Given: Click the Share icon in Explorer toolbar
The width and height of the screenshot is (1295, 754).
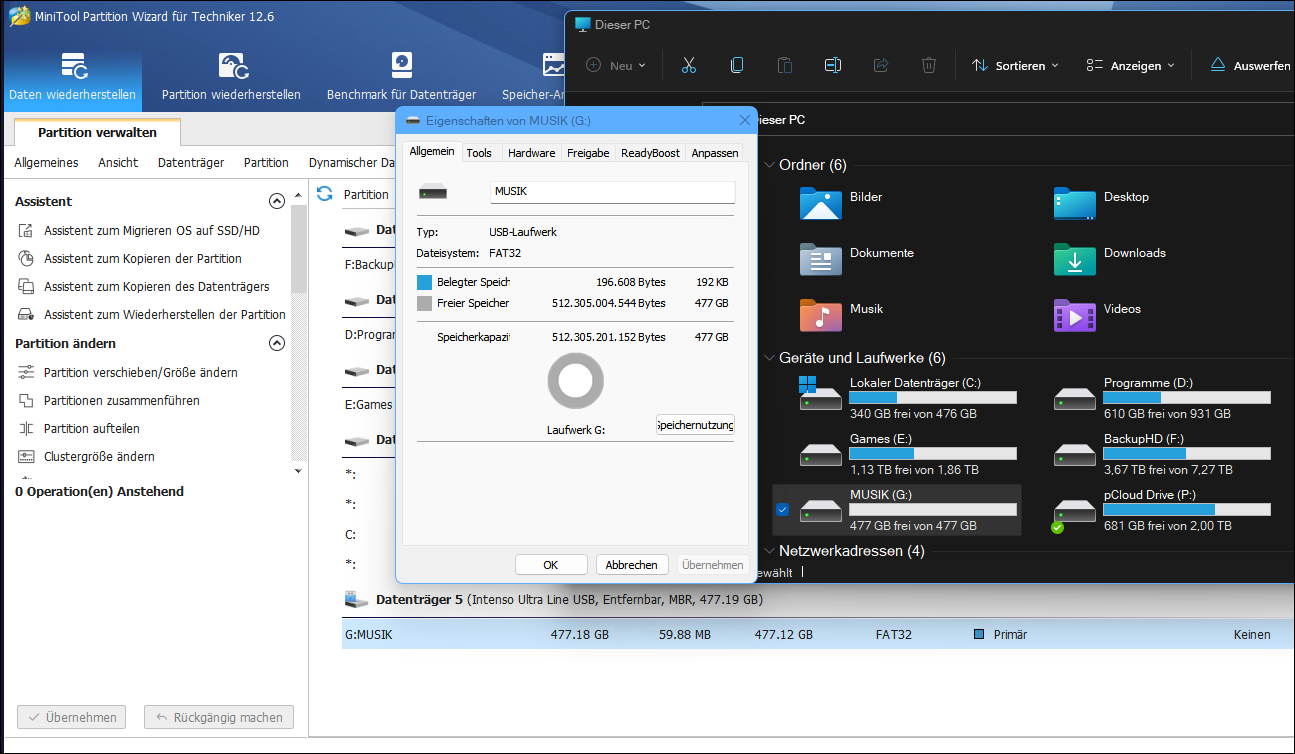Looking at the screenshot, I should (881, 65).
